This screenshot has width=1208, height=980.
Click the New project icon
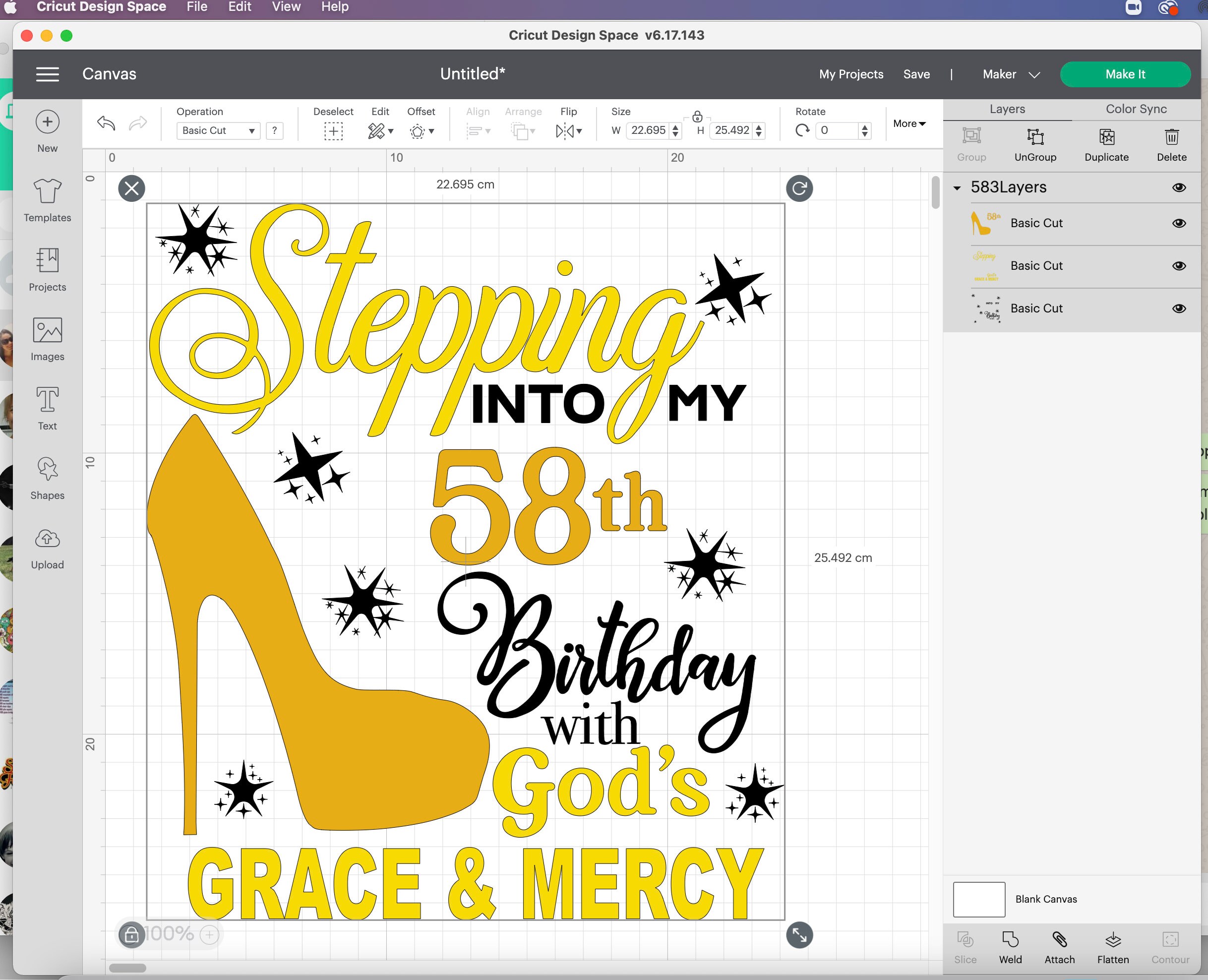[48, 122]
